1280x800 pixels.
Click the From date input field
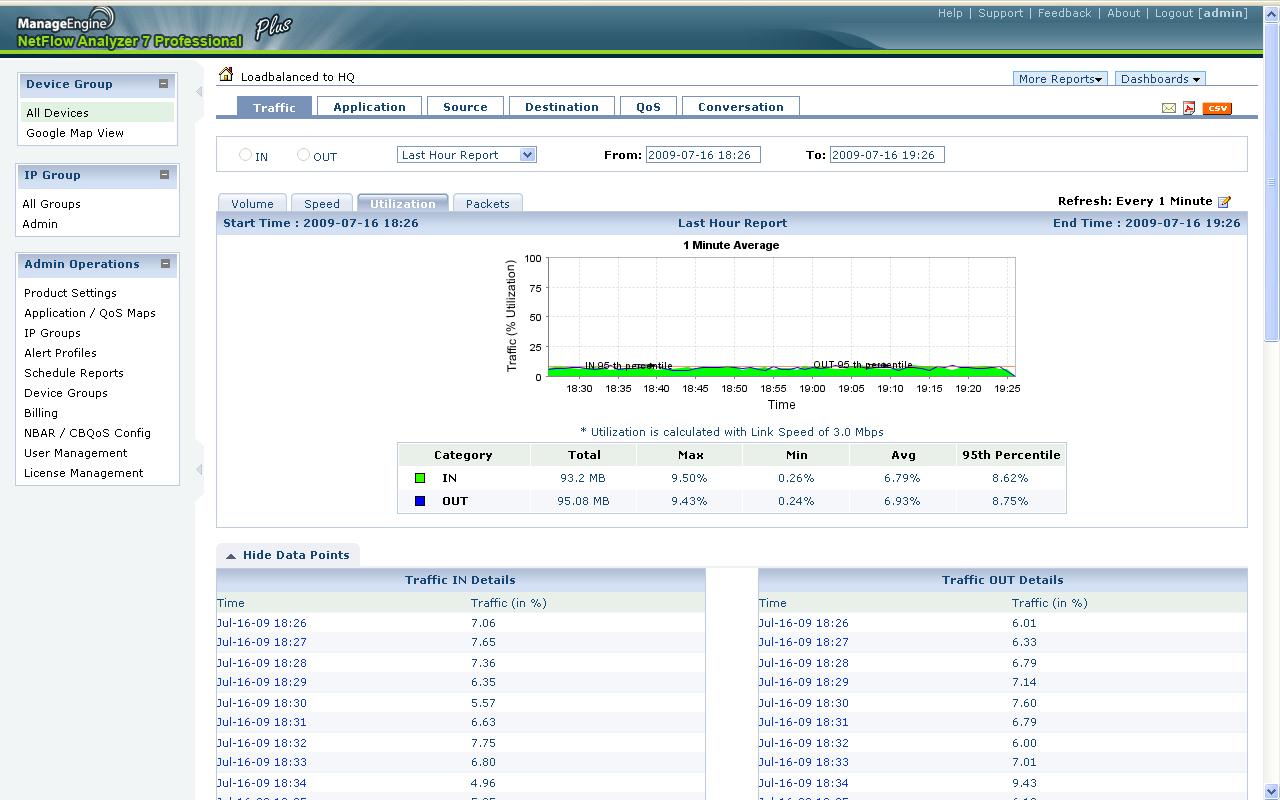[702, 155]
